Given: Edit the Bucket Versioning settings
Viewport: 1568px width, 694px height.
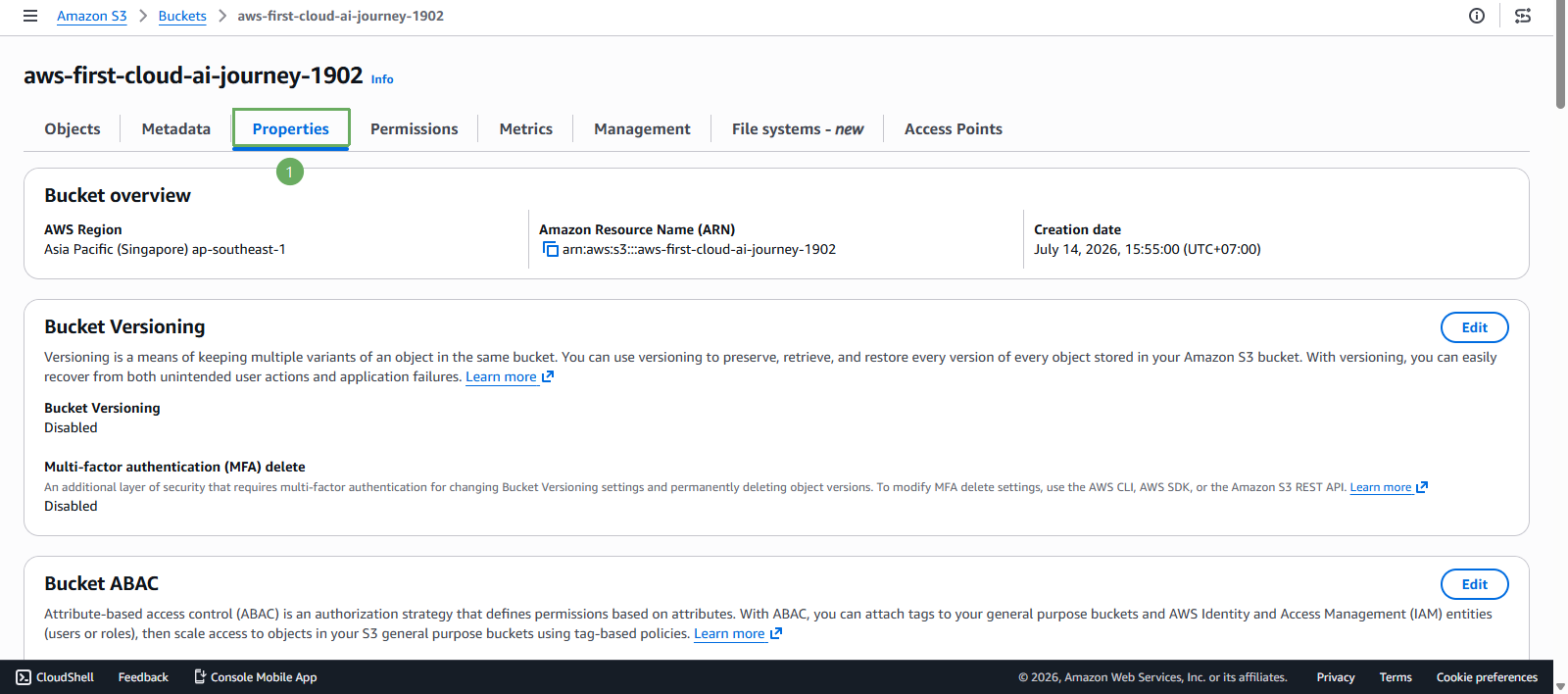Looking at the screenshot, I should [1475, 327].
